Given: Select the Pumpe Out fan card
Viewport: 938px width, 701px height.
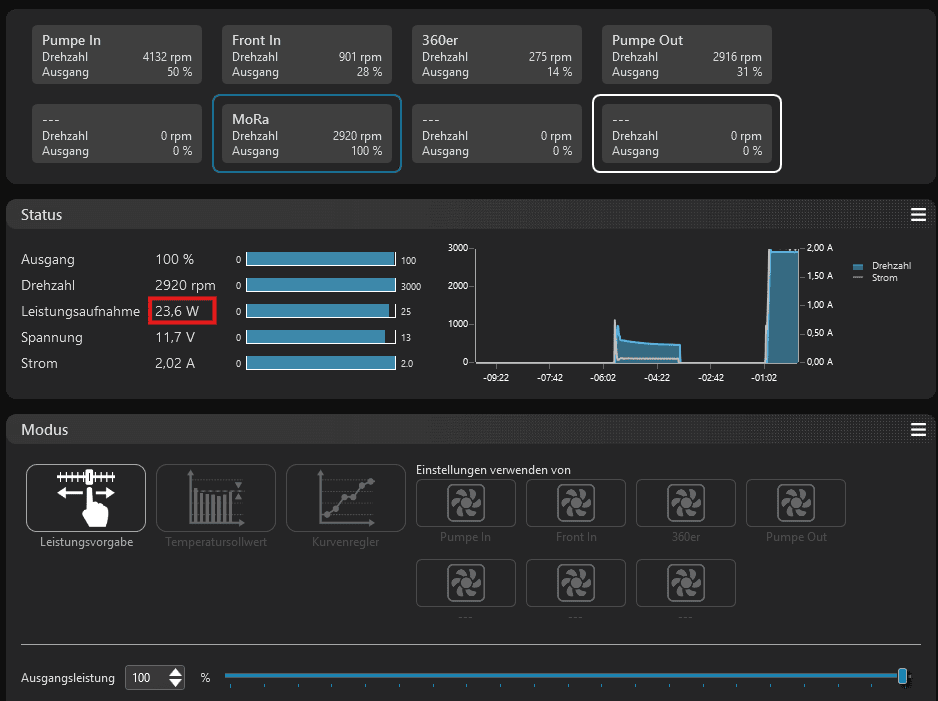Looking at the screenshot, I should pos(687,54).
